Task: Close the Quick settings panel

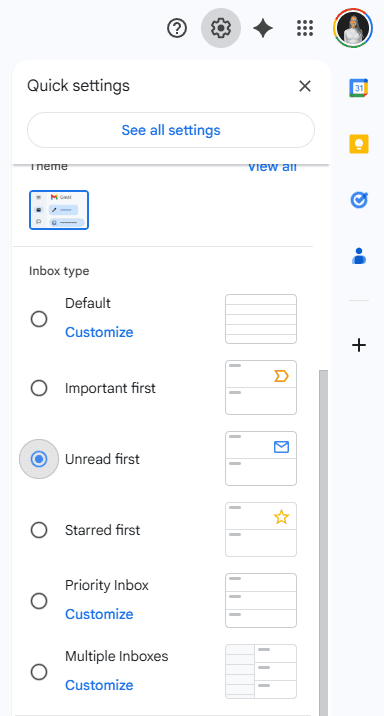Action: coord(305,86)
